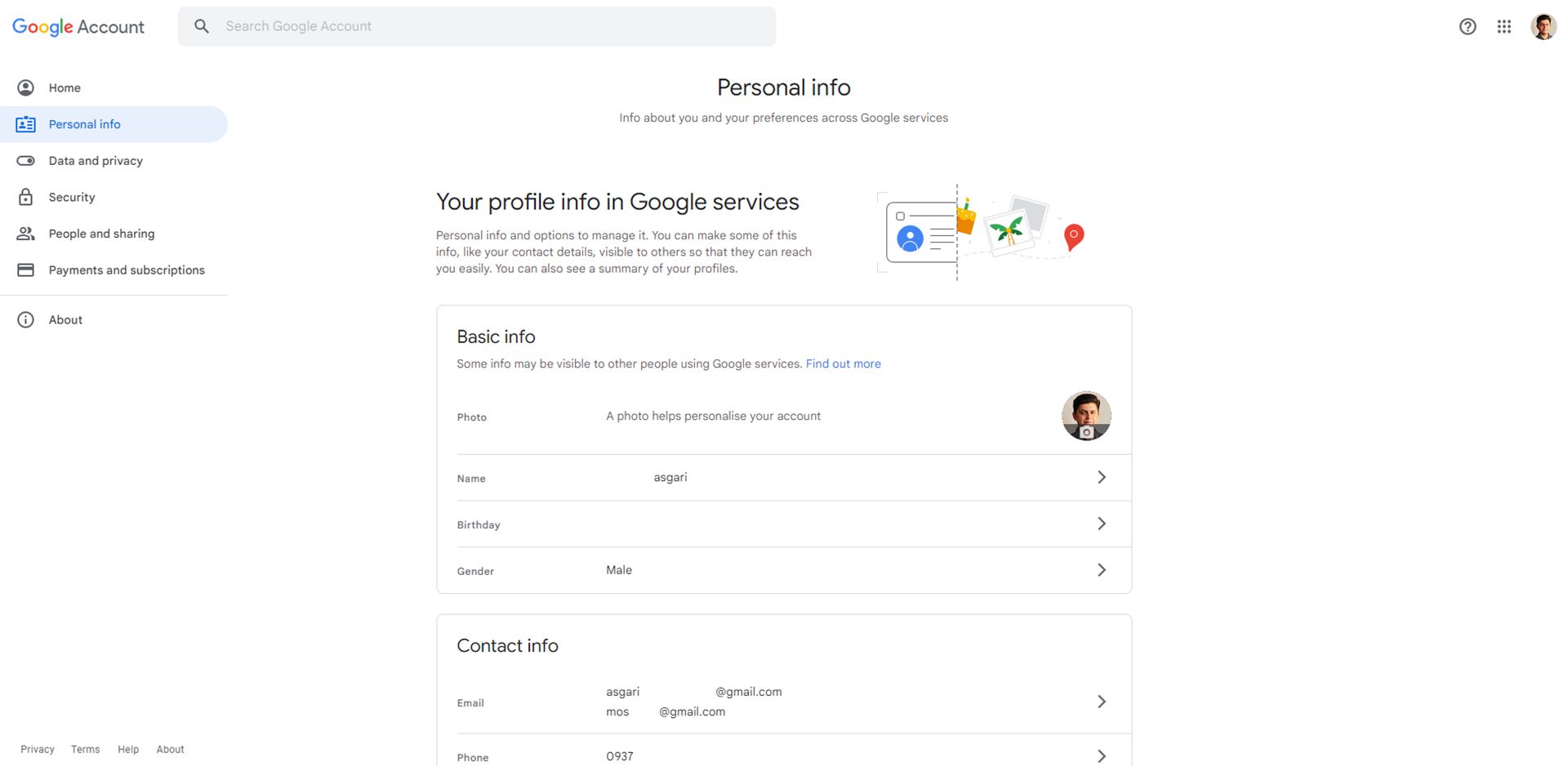This screenshot has height=767, width=1568.
Task: Expand the Birthday row chevron
Action: point(1102,524)
